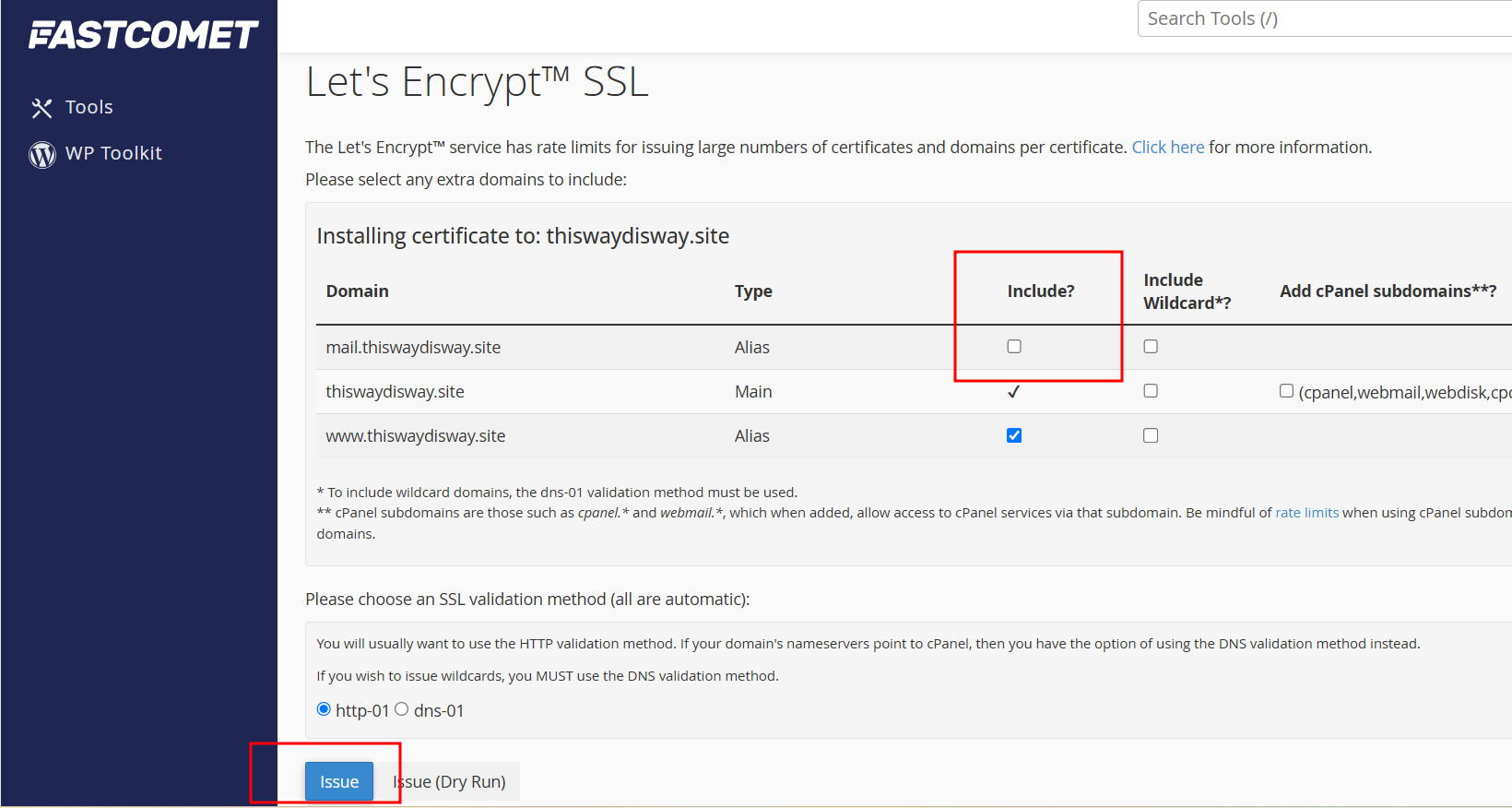Click the Main type cell
Viewport: 1512px width, 808px height.
click(x=753, y=392)
